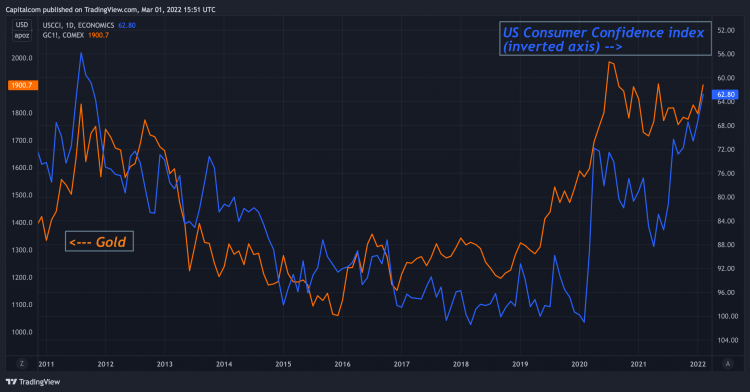Click the 1500.0 tick on left price axis

coord(22,195)
